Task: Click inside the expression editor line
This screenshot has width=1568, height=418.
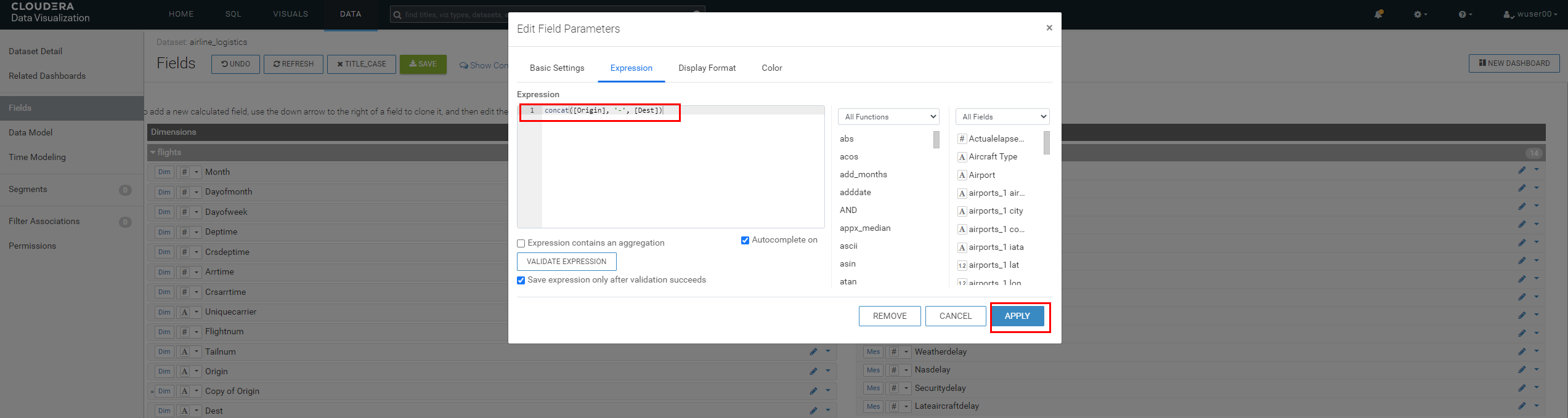Action: pos(683,110)
